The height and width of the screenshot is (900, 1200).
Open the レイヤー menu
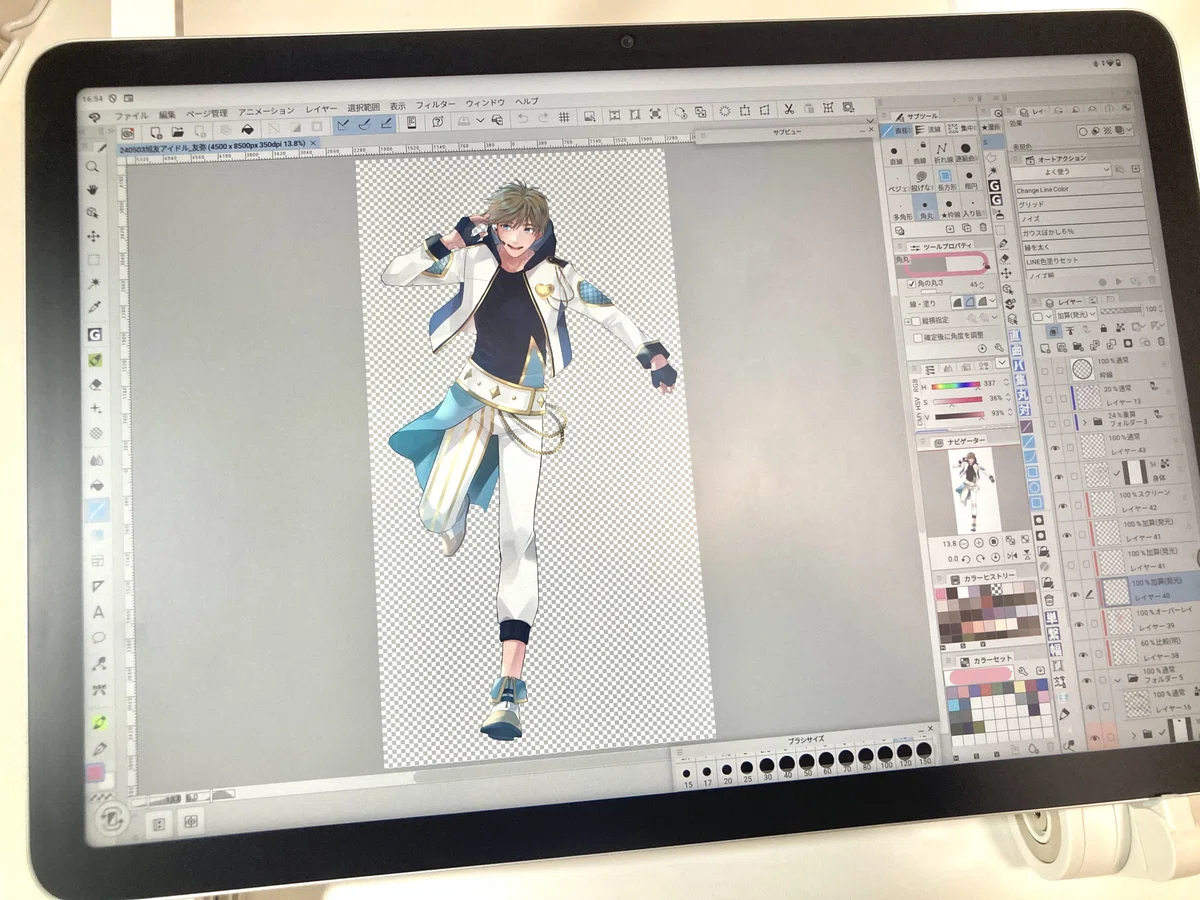coord(321,108)
